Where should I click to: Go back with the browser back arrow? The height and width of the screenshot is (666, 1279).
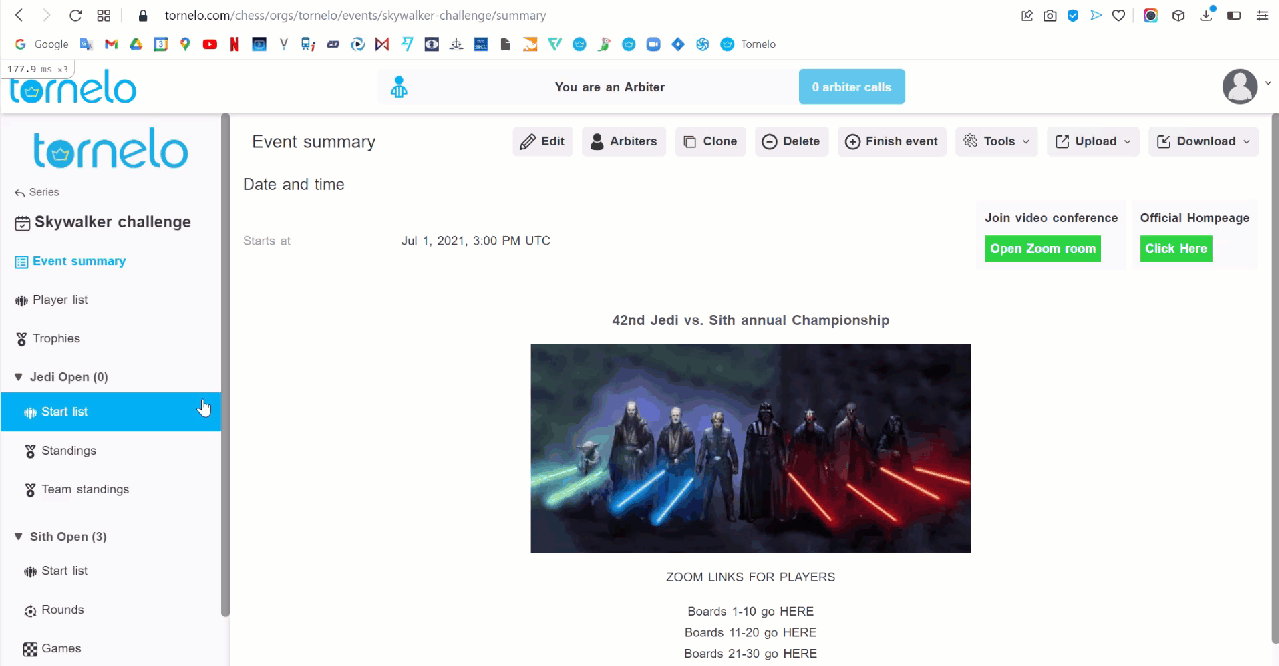pyautogui.click(x=19, y=16)
